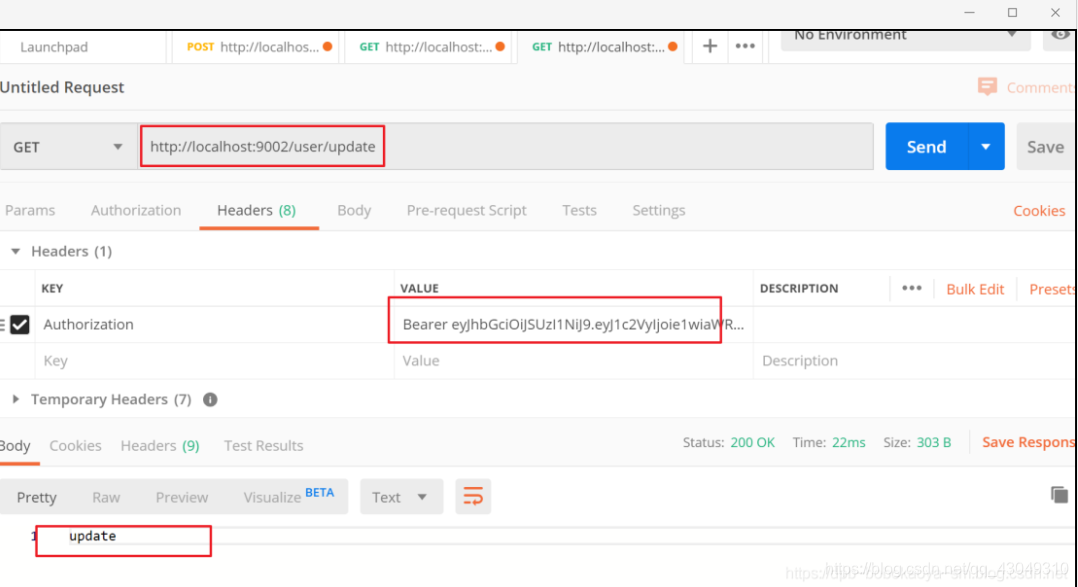Viewport: 1078px width, 587px height.
Task: Switch to the middle GET request tab
Action: 428,47
